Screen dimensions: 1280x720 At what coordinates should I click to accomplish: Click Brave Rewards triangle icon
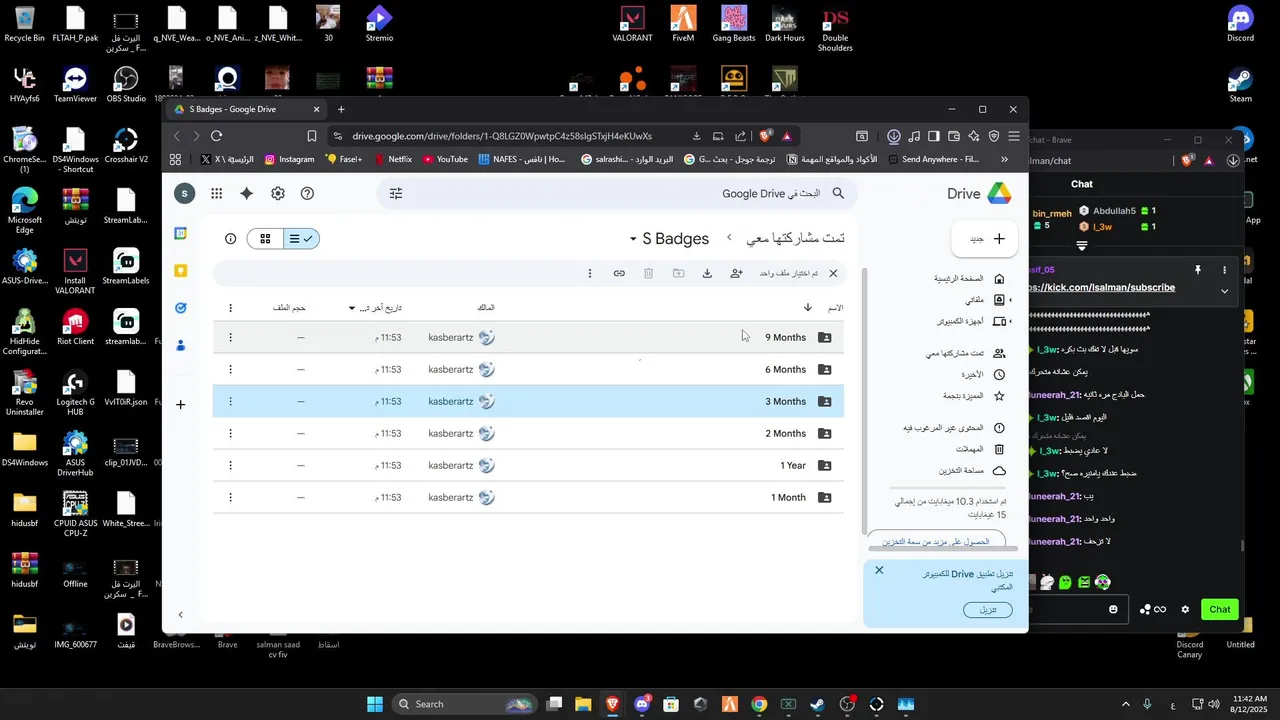click(x=787, y=136)
